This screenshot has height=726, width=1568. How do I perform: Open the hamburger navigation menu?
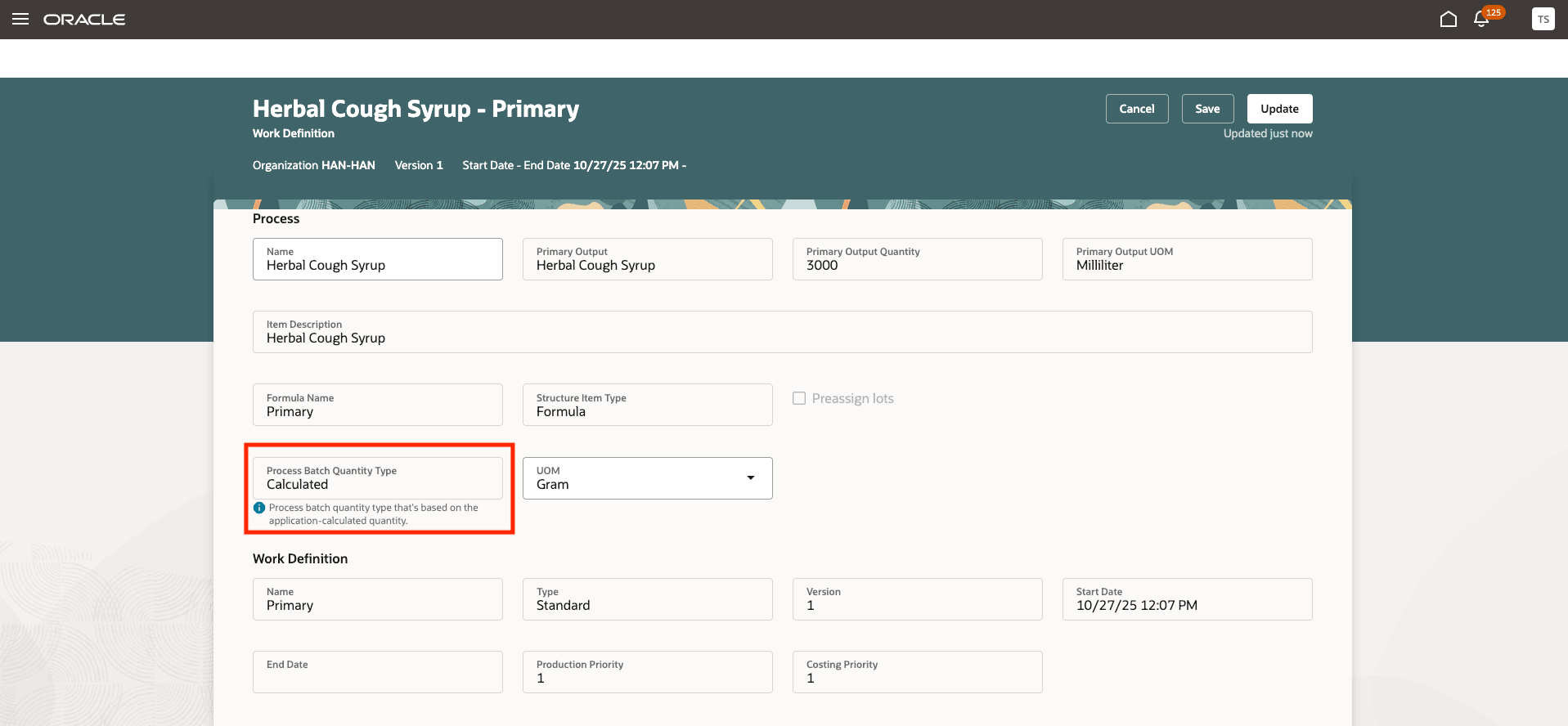pos(20,19)
